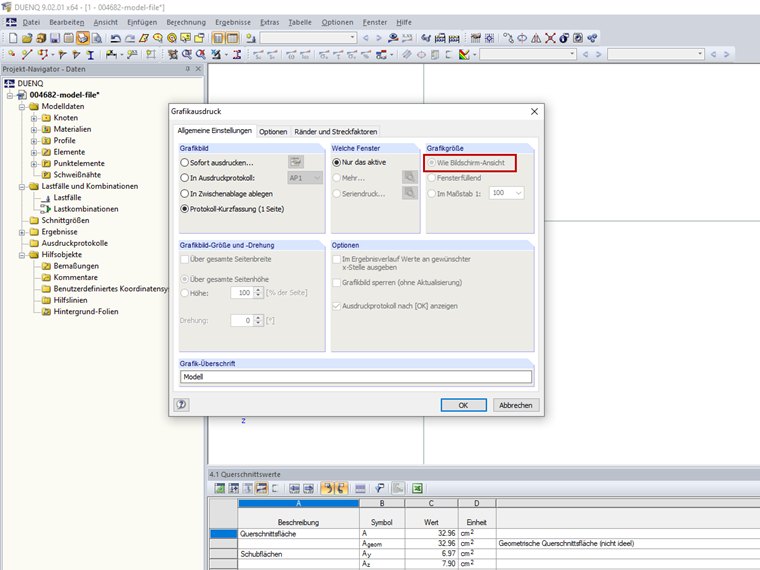Collapse the Modelldaten tree node
This screenshot has height=570, width=760.
point(22,107)
